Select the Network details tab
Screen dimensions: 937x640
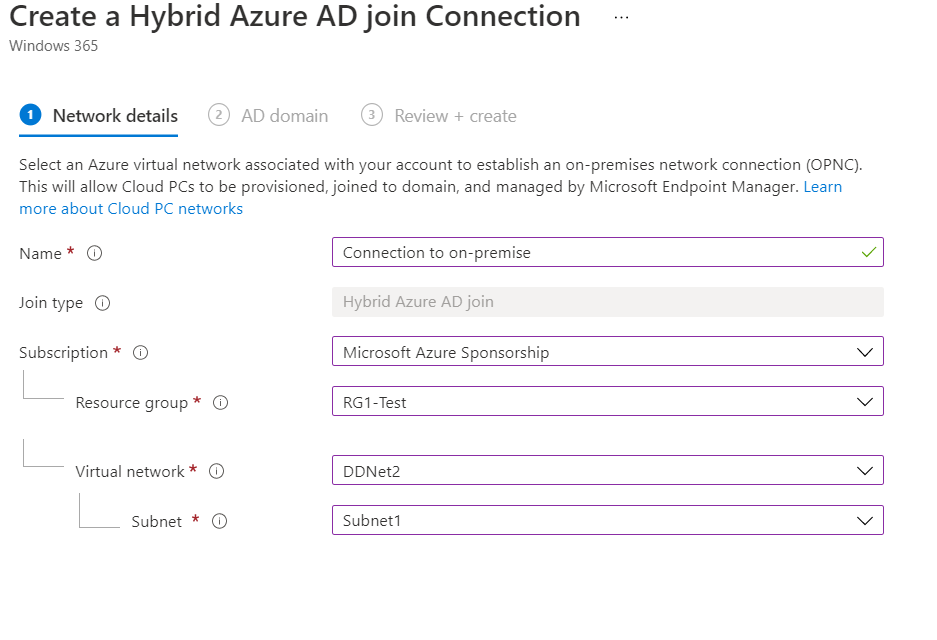115,116
